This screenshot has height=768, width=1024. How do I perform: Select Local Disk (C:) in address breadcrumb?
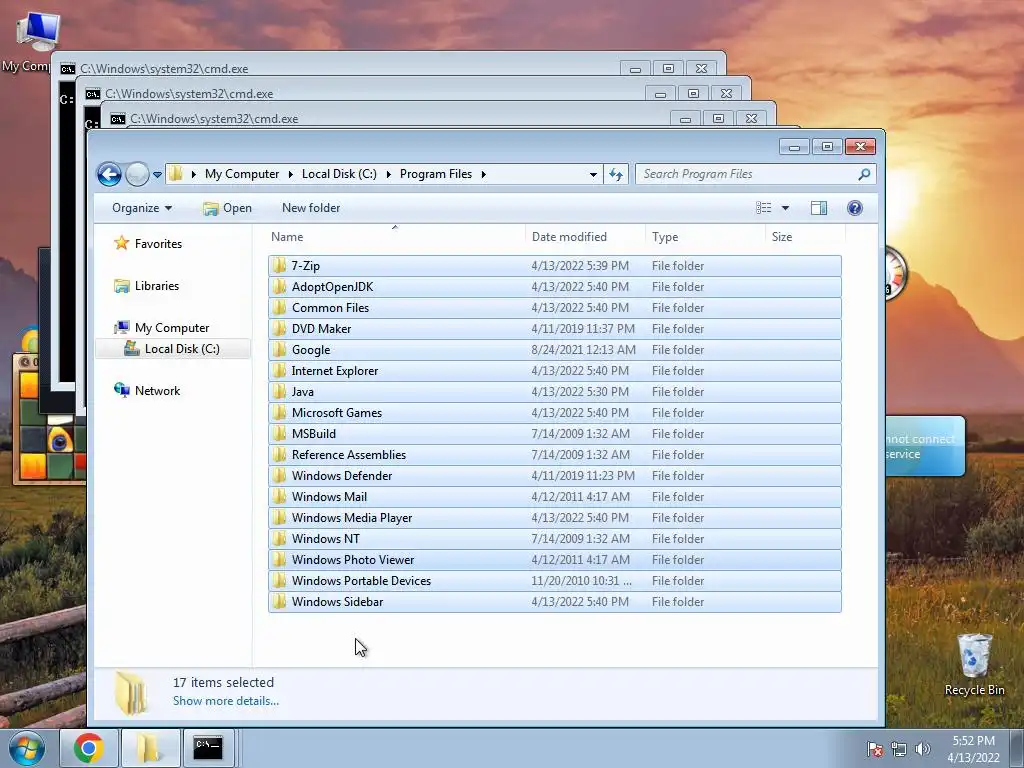point(339,174)
